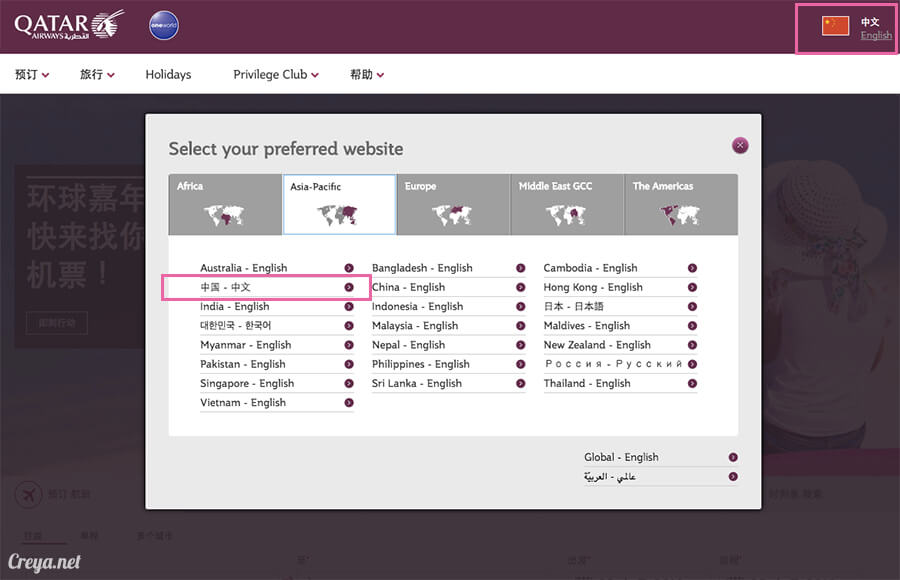This screenshot has height=580, width=900.
Task: Click arrow icon next to Sri Lanka - English
Action: [521, 384]
